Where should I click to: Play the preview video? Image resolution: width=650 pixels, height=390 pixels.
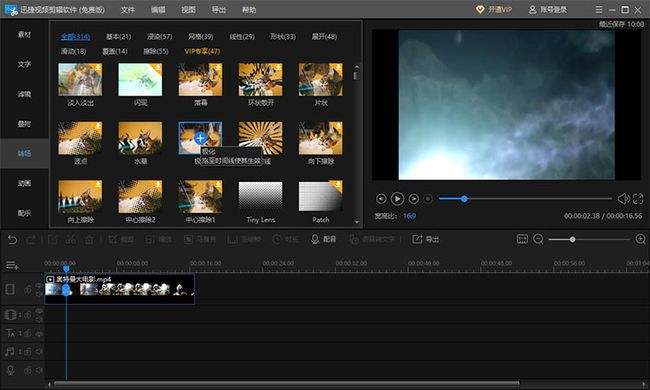[x=397, y=199]
